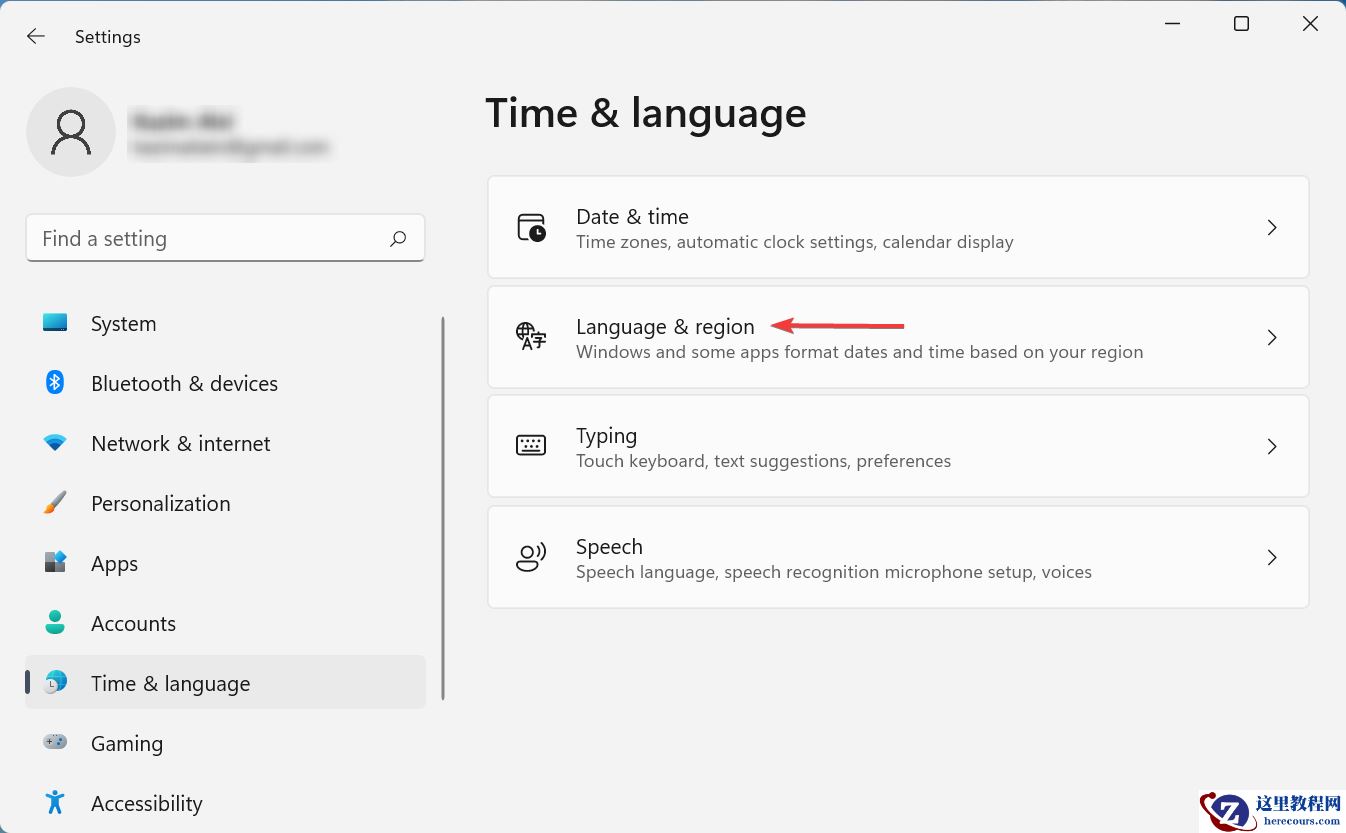This screenshot has height=833, width=1346.
Task: Click 'Speech language, speech recognition' description
Action: (x=834, y=572)
